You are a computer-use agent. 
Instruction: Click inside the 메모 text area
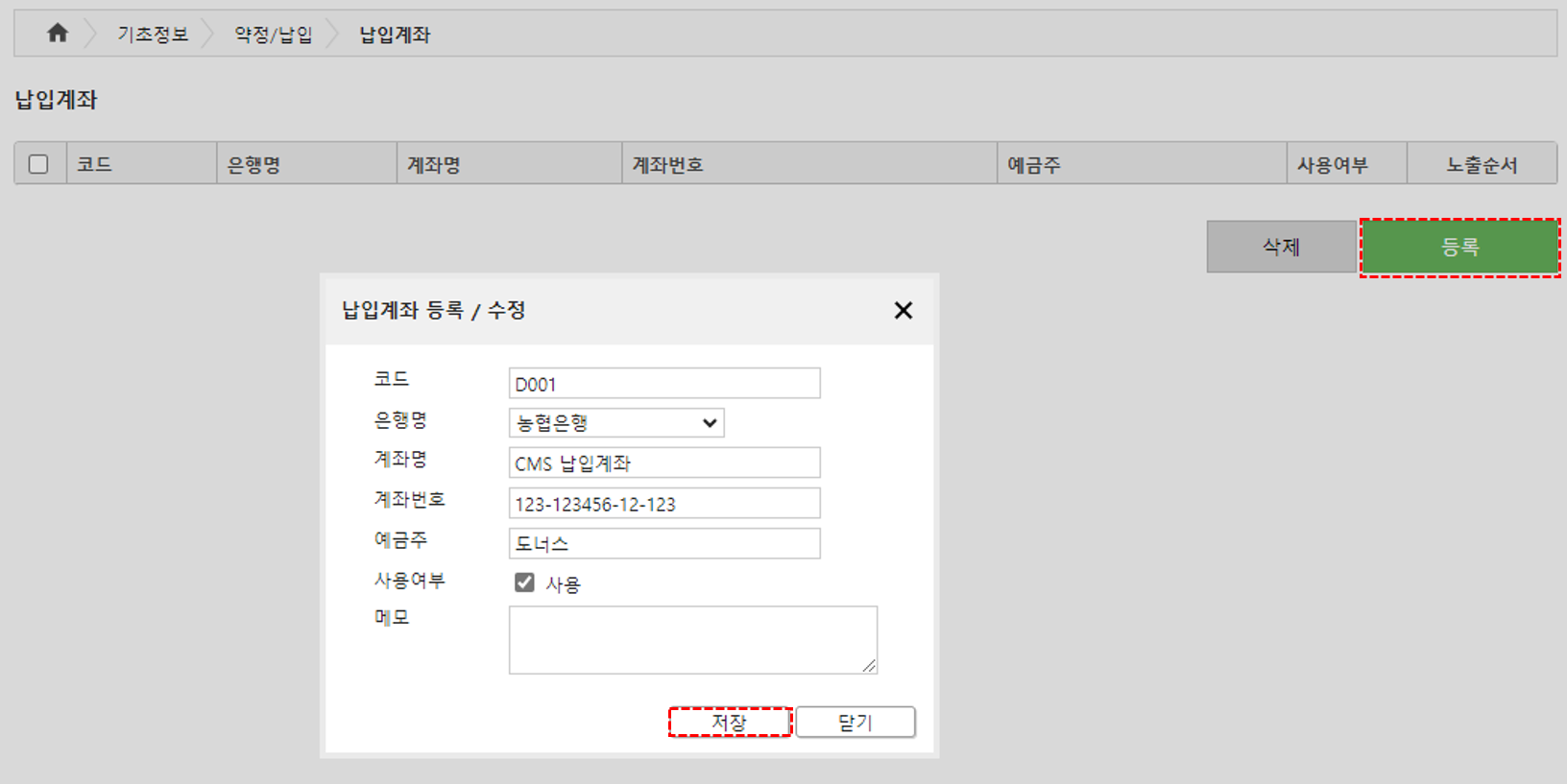coord(691,639)
